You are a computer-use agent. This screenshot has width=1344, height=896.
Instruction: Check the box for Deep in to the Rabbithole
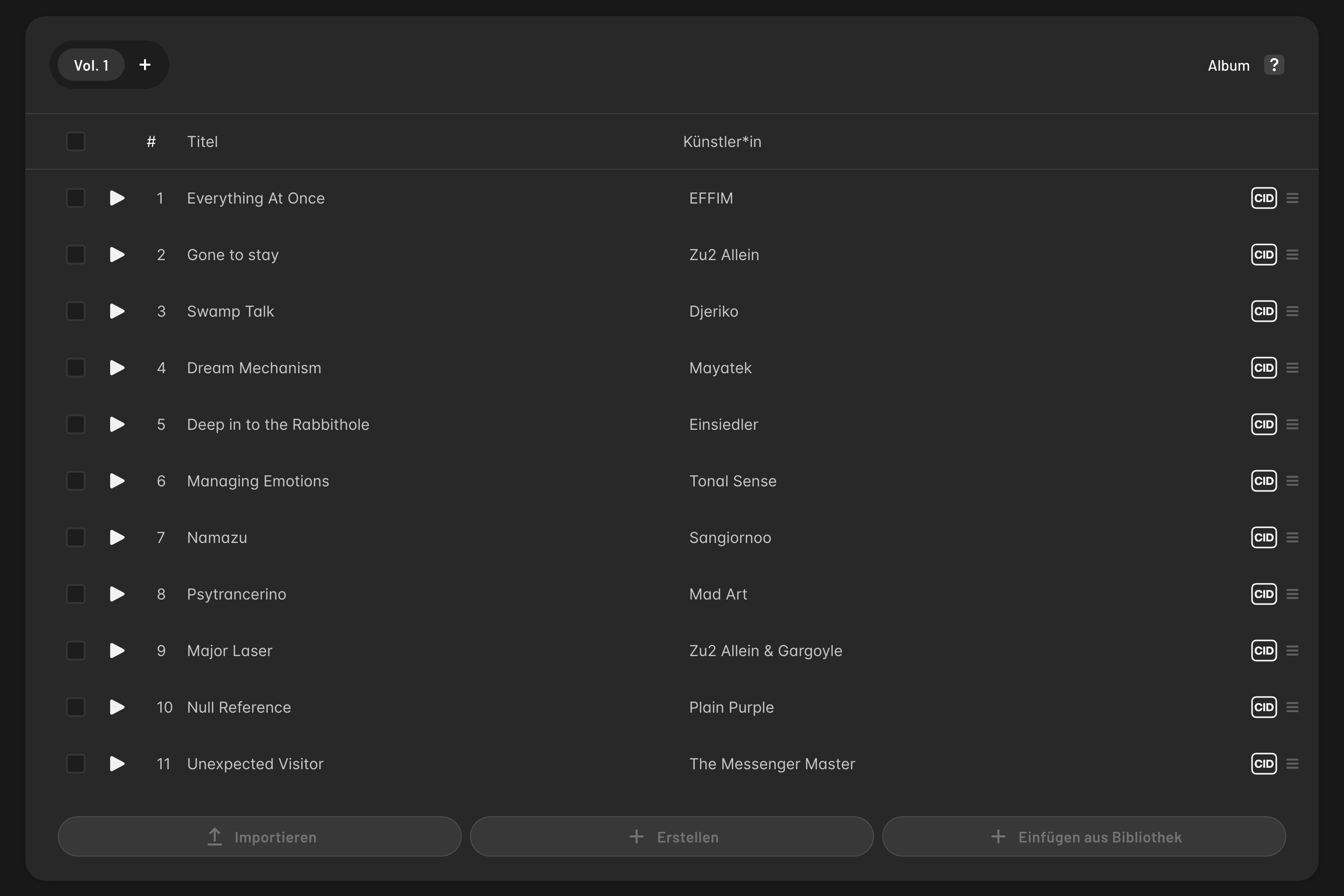[x=75, y=425]
